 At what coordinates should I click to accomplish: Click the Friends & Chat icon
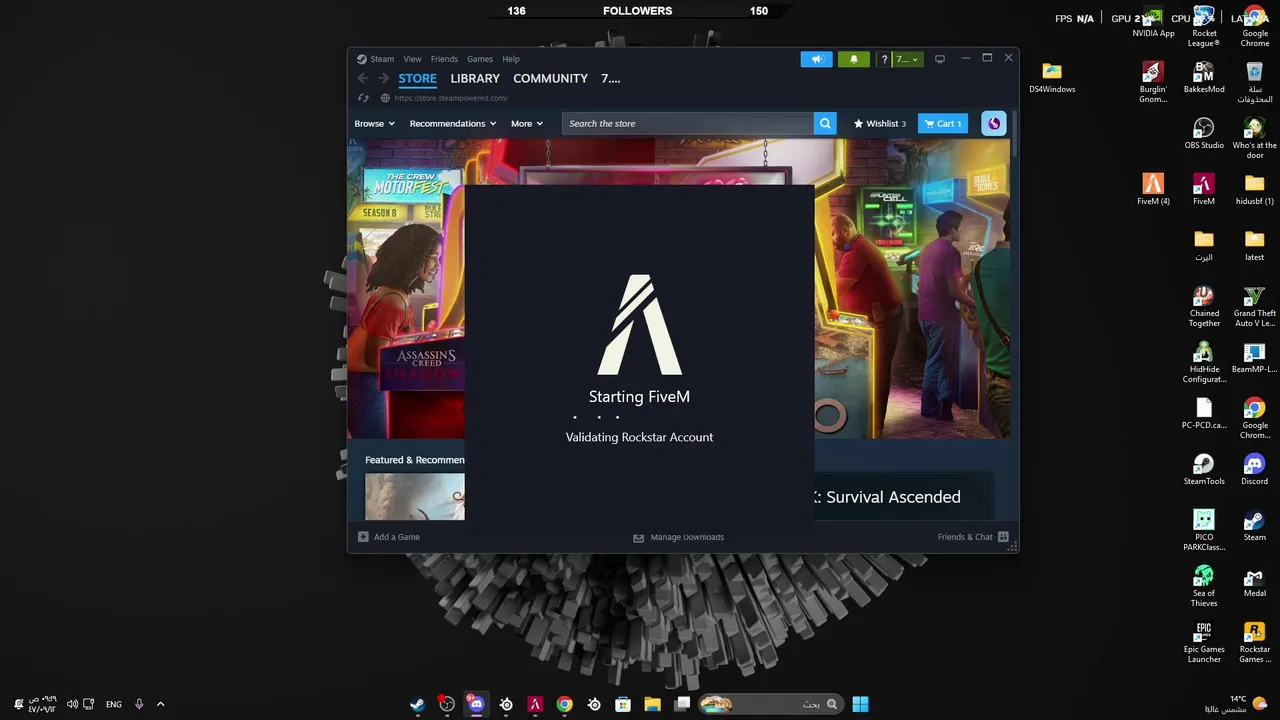[1003, 537]
